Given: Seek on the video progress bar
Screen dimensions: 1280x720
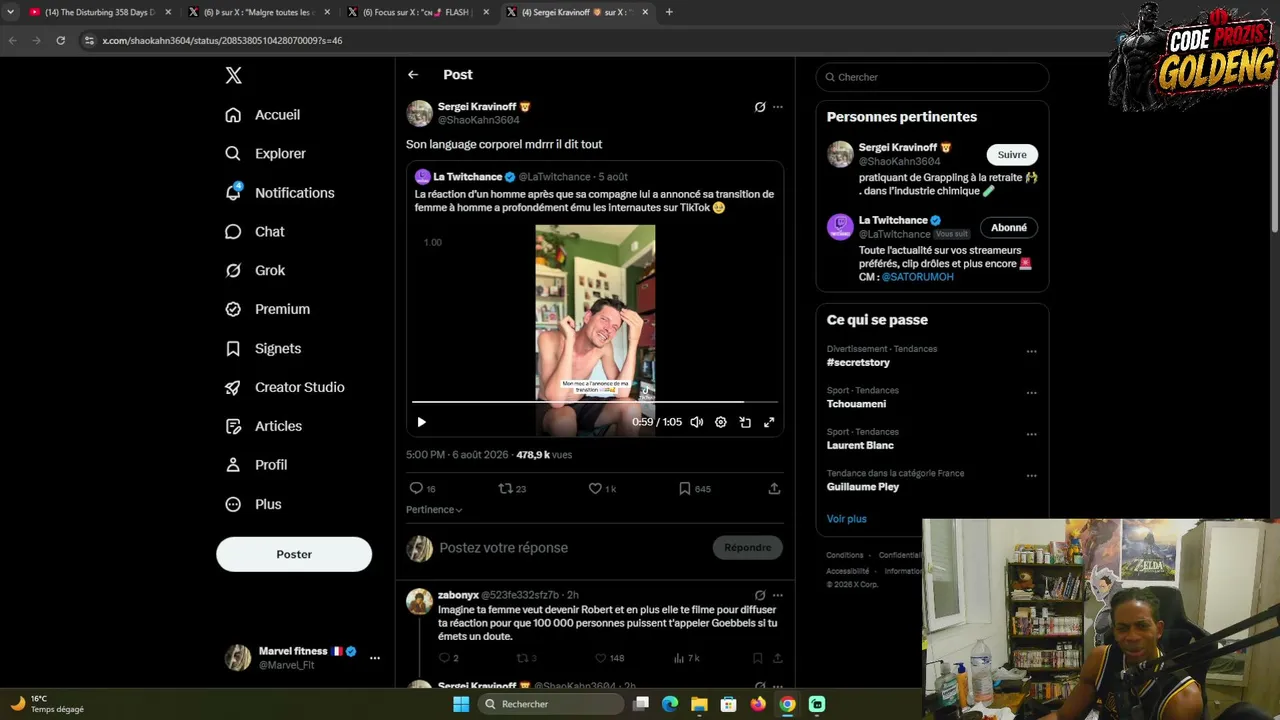Looking at the screenshot, I should (595, 402).
